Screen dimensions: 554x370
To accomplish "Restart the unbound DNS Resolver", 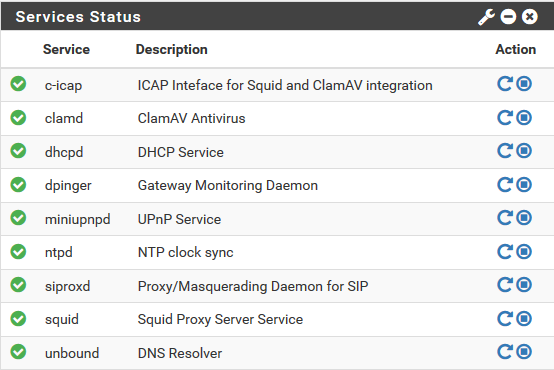I will point(505,352).
